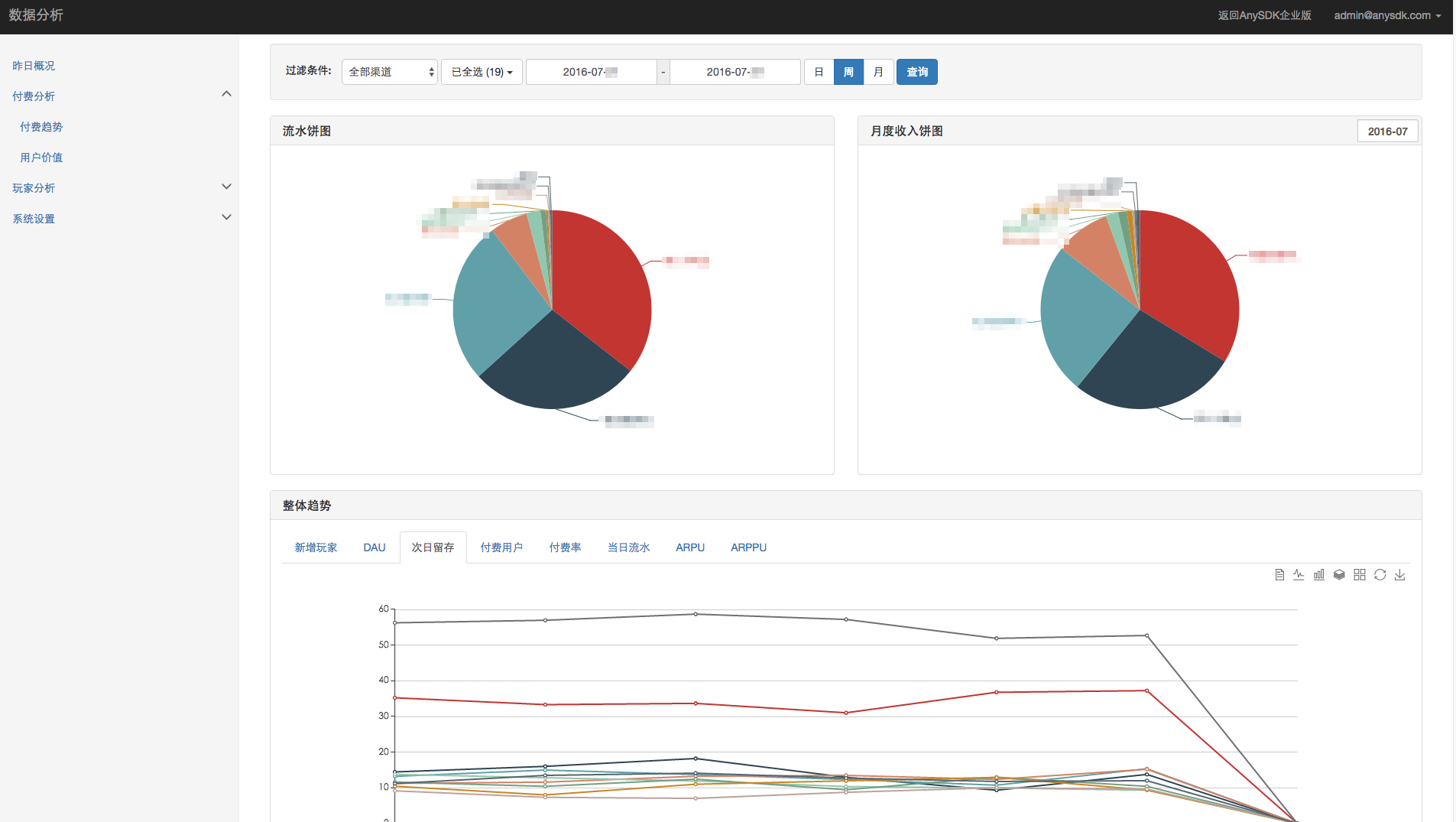Open the 已全选 (19) multi-select dropdown

click(482, 72)
